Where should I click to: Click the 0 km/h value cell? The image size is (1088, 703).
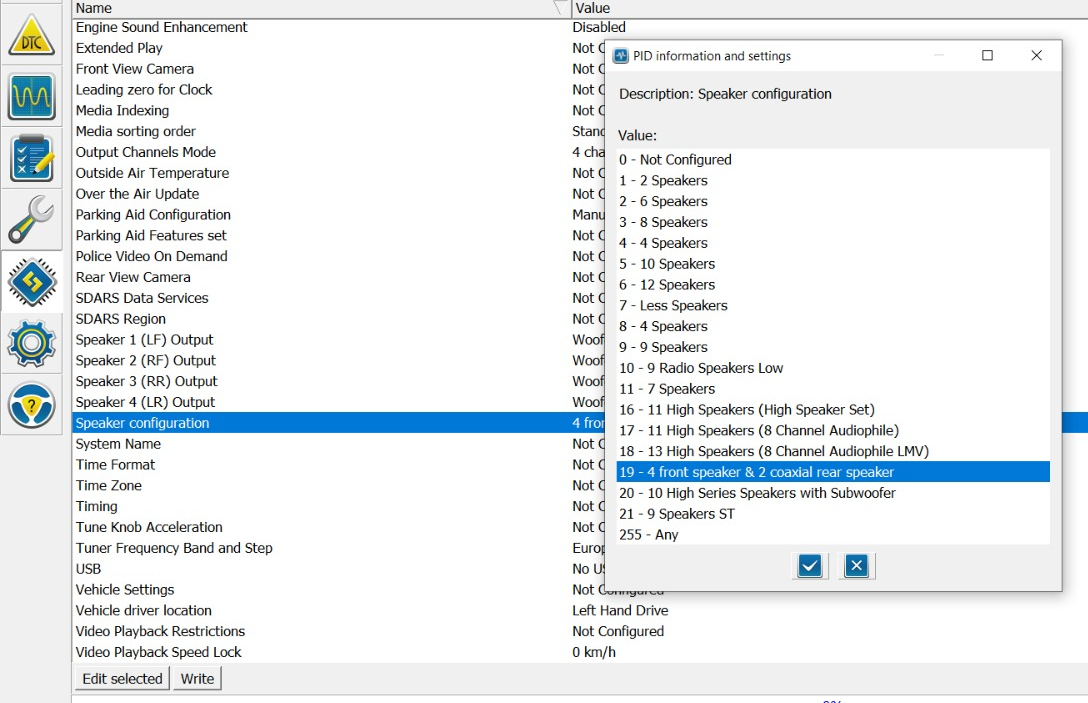[x=594, y=652]
